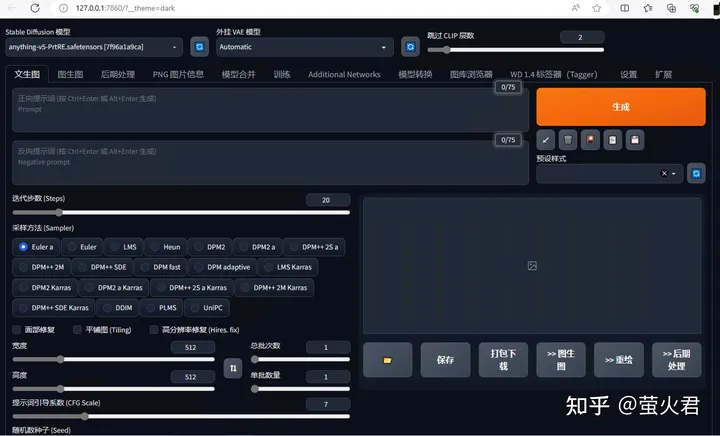Click the site information icon in the address bar

tap(64, 8)
